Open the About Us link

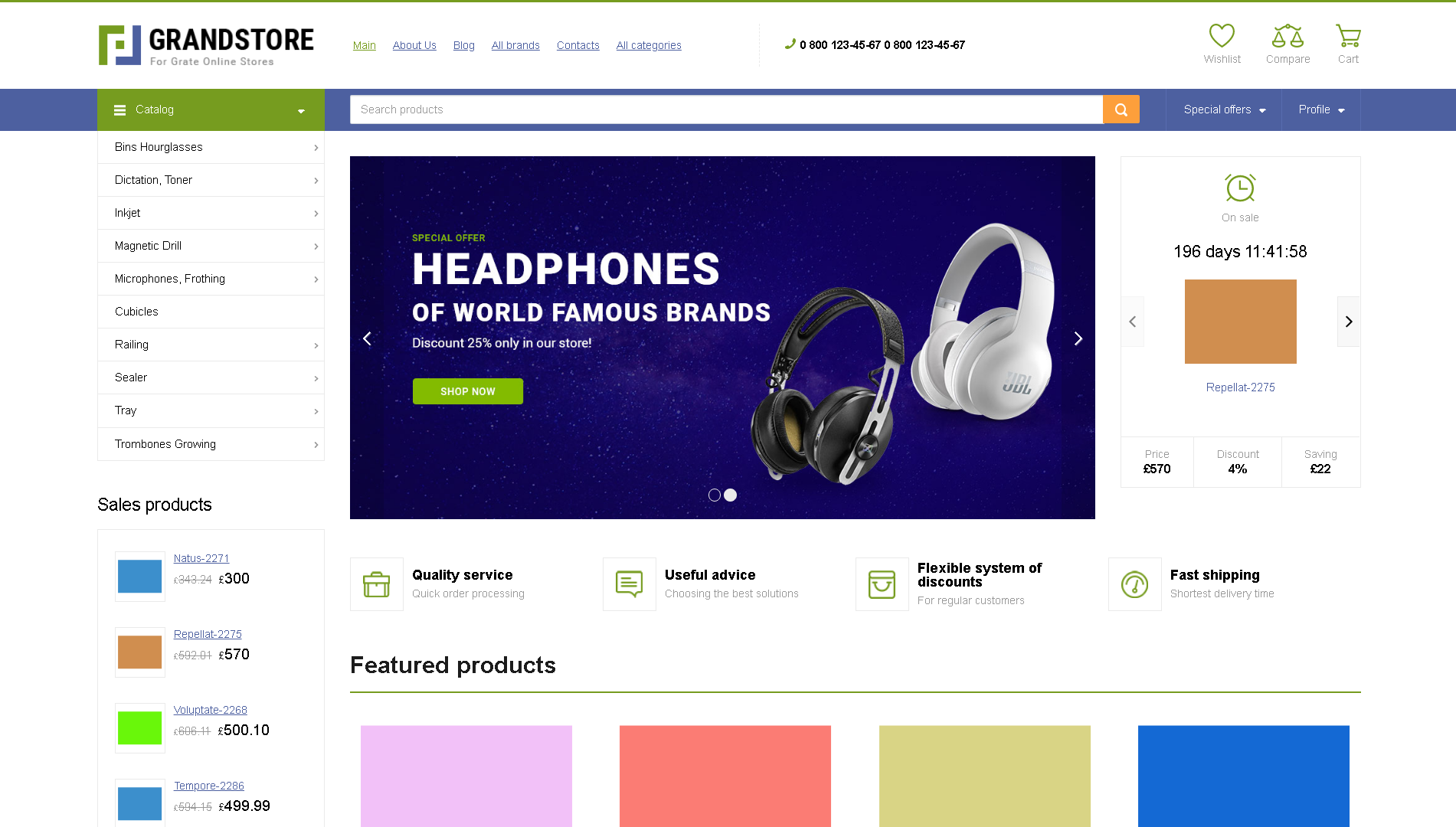pos(414,45)
